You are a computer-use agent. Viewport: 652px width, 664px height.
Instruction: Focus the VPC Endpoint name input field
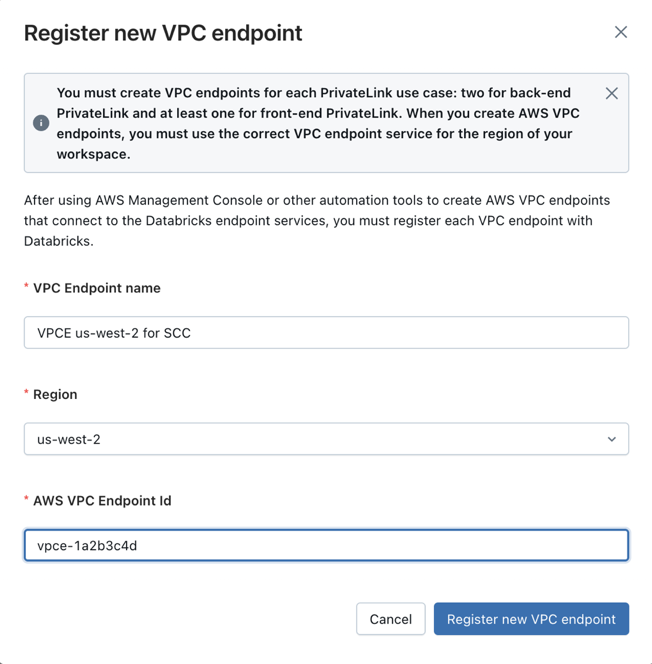tap(326, 333)
